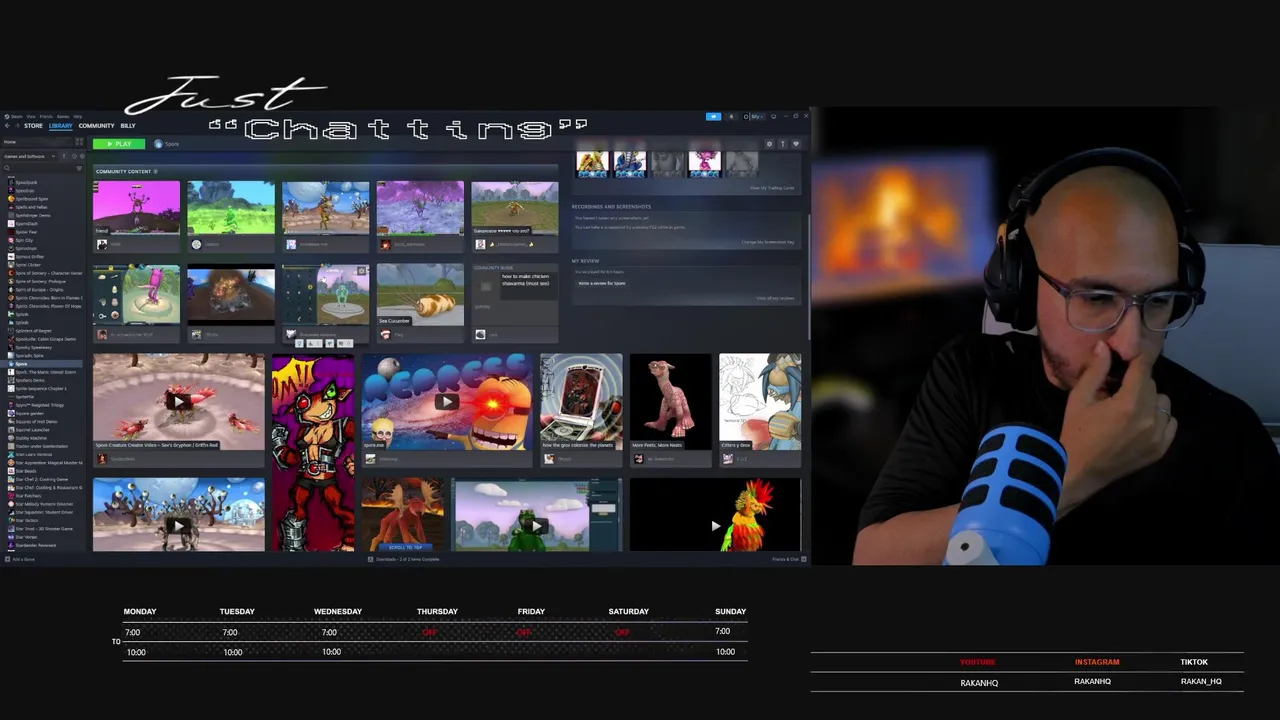Open the advanced filter icon beside search
Viewport: 1280px width, 720px height.
click(x=79, y=168)
